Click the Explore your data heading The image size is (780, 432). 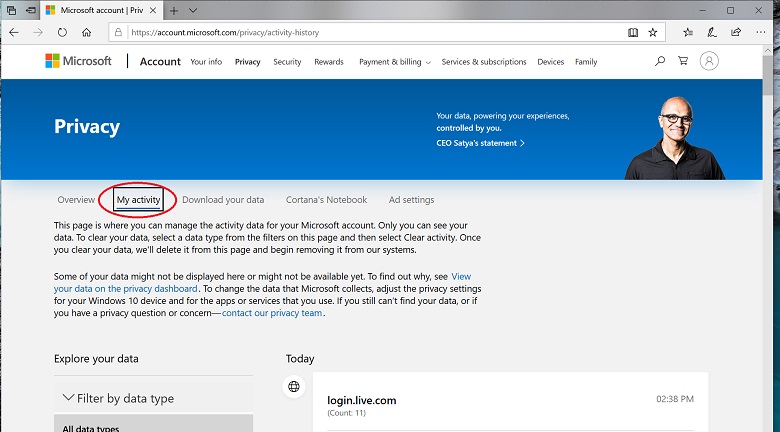click(x=96, y=358)
